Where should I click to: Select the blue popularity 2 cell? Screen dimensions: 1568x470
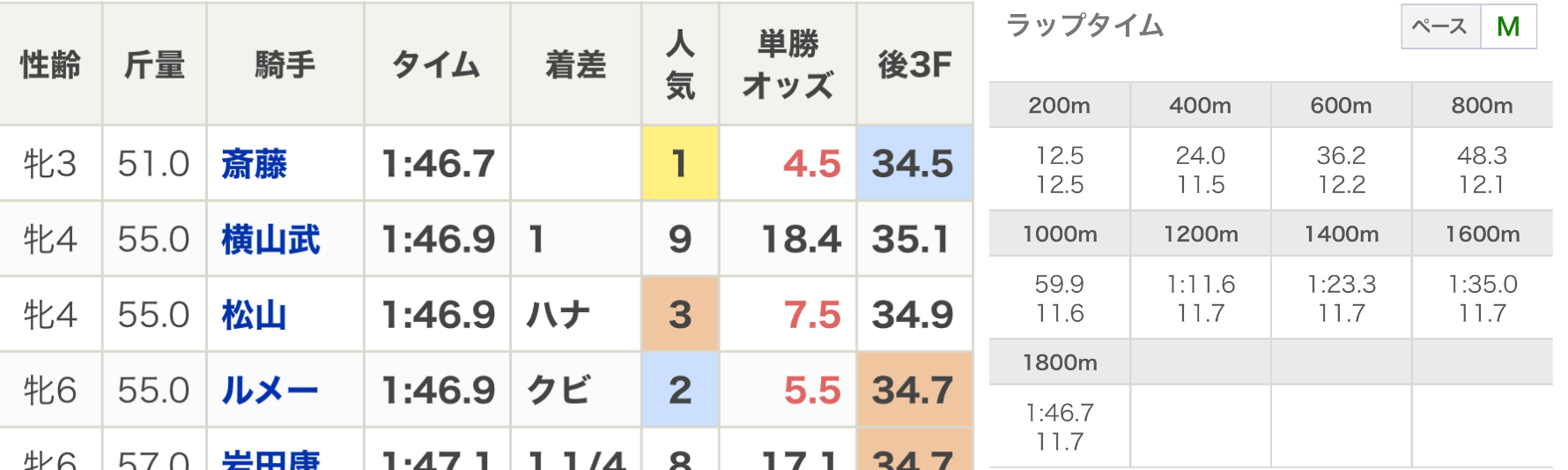click(680, 390)
